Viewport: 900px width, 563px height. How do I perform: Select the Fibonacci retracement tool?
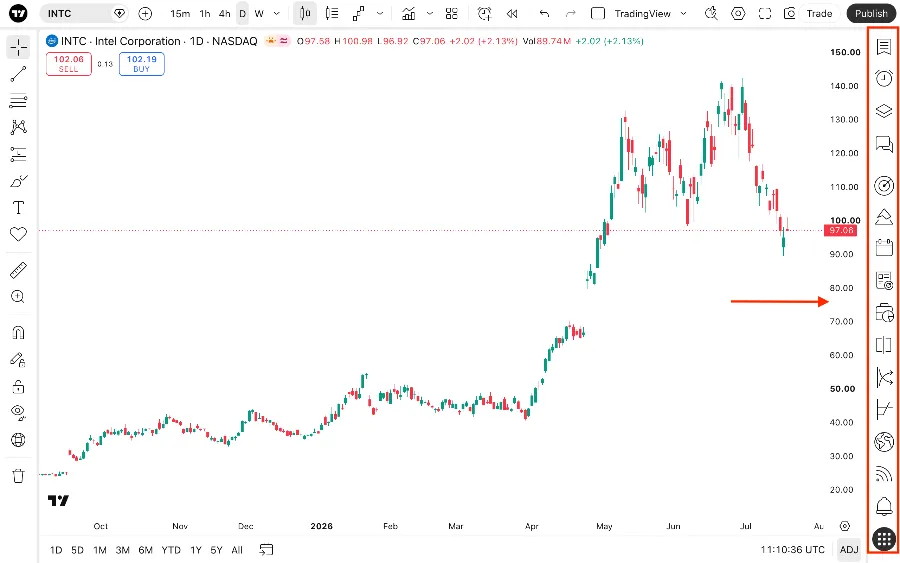[x=18, y=101]
